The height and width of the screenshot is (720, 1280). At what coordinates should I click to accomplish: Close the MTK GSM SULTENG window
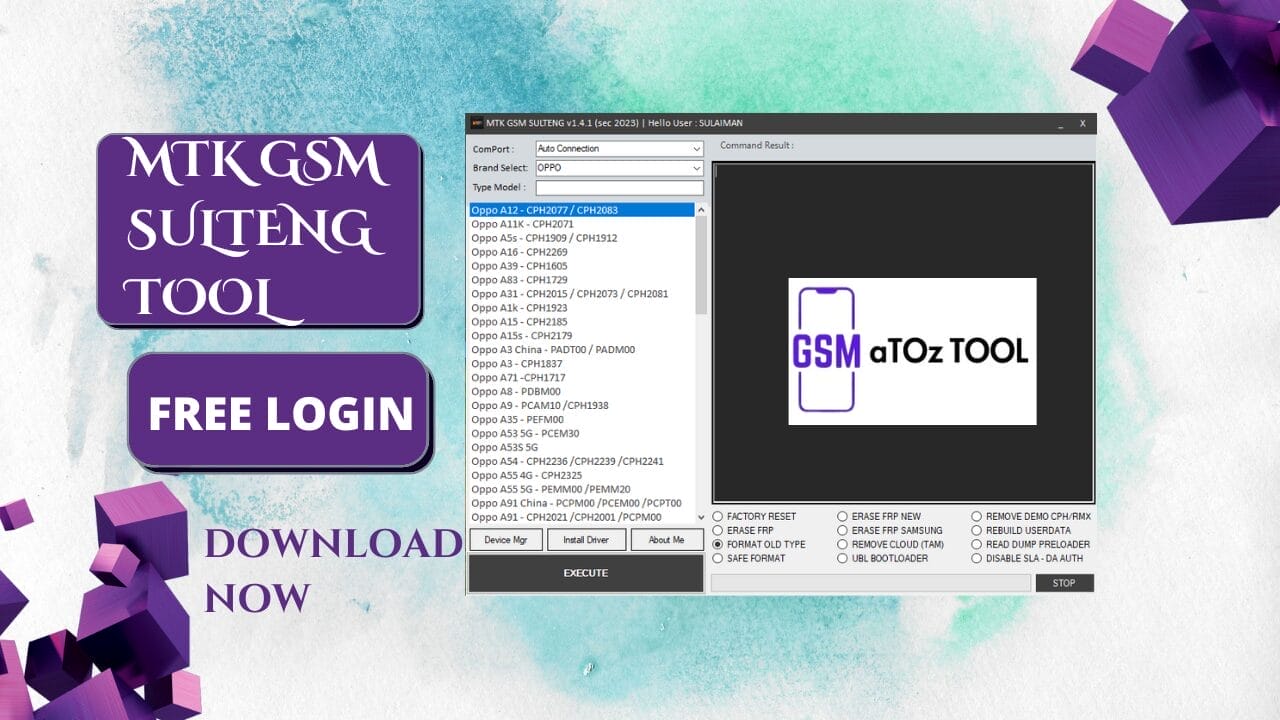tap(1082, 123)
